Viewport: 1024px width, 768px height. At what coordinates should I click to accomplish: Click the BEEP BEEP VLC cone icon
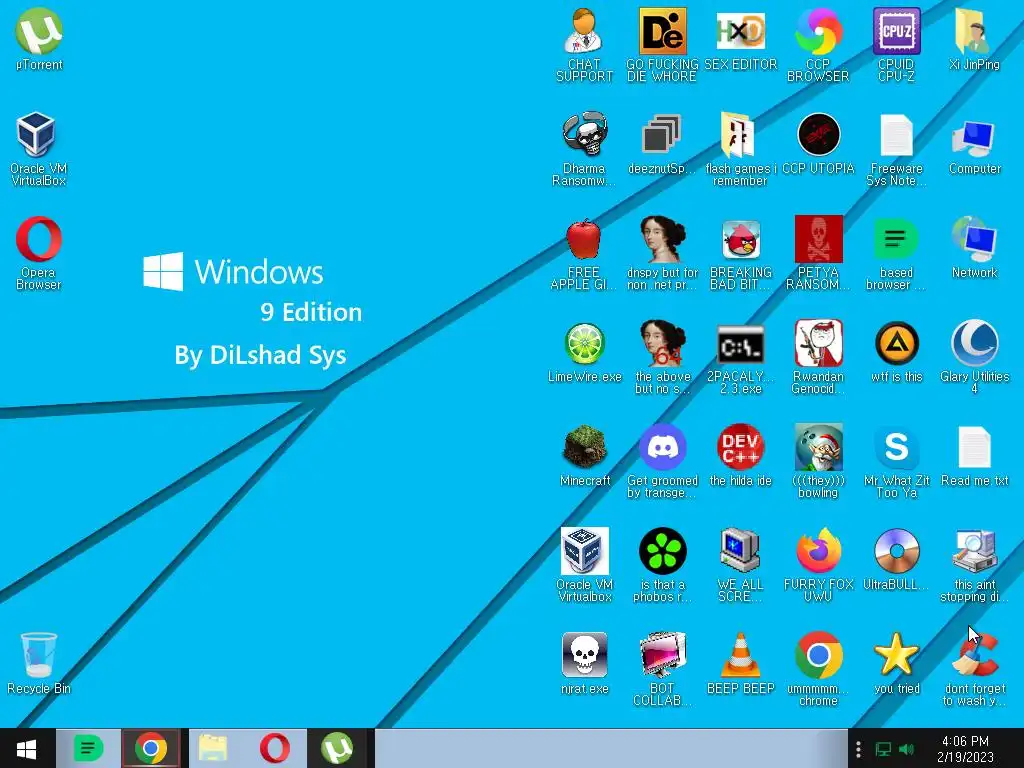pyautogui.click(x=740, y=655)
